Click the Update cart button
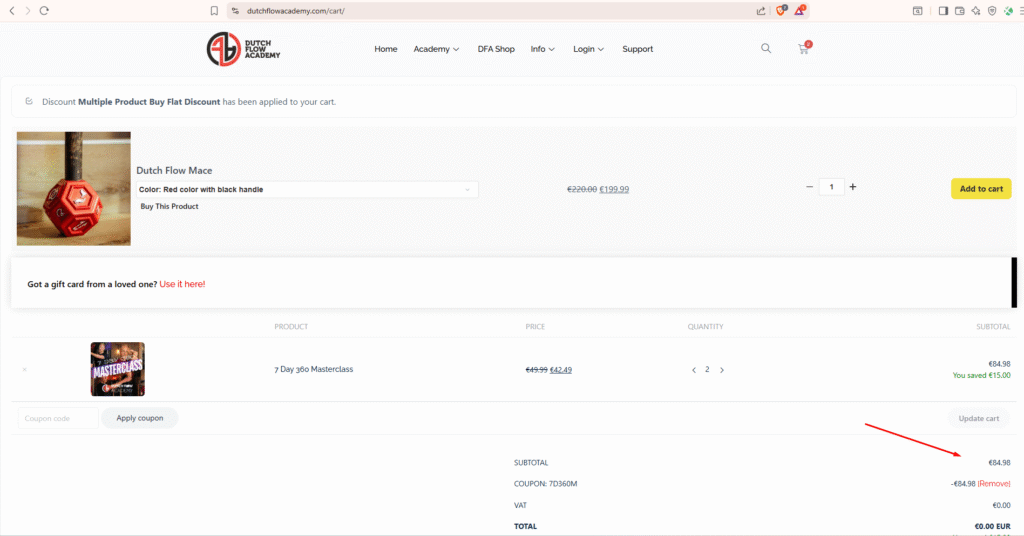This screenshot has height=536, width=1024. tap(978, 418)
